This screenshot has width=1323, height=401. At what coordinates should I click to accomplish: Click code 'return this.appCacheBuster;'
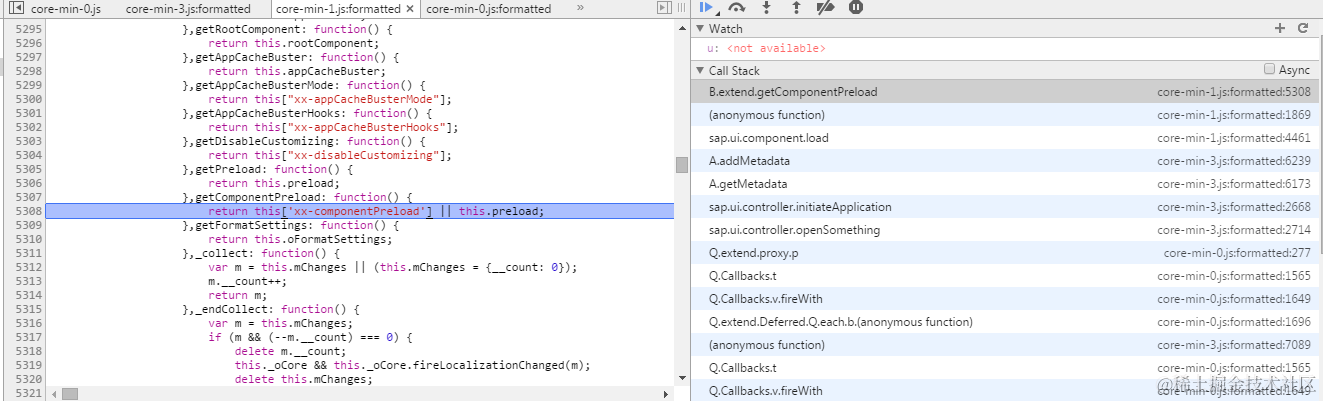click(297, 71)
